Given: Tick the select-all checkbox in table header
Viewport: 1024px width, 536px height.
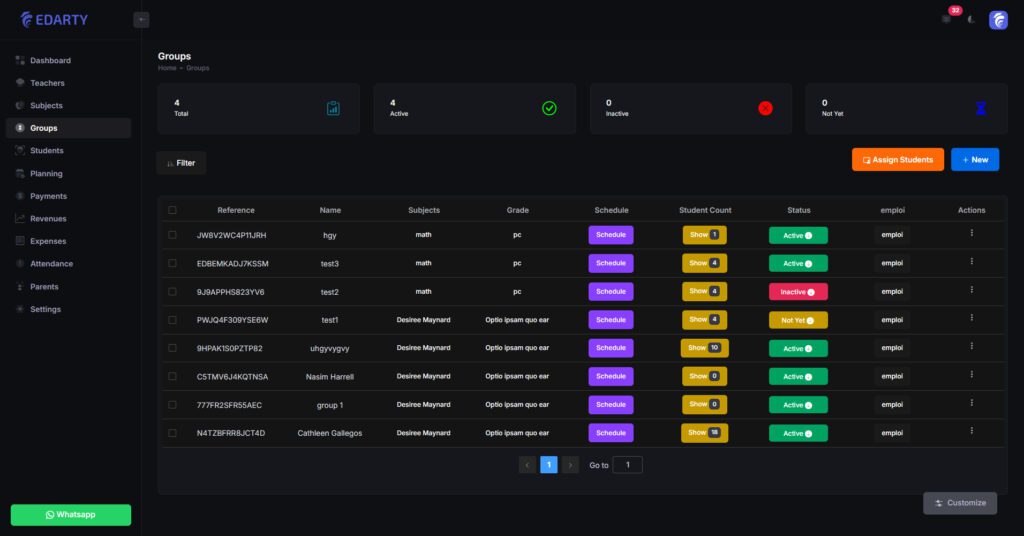Looking at the screenshot, I should (x=172, y=210).
